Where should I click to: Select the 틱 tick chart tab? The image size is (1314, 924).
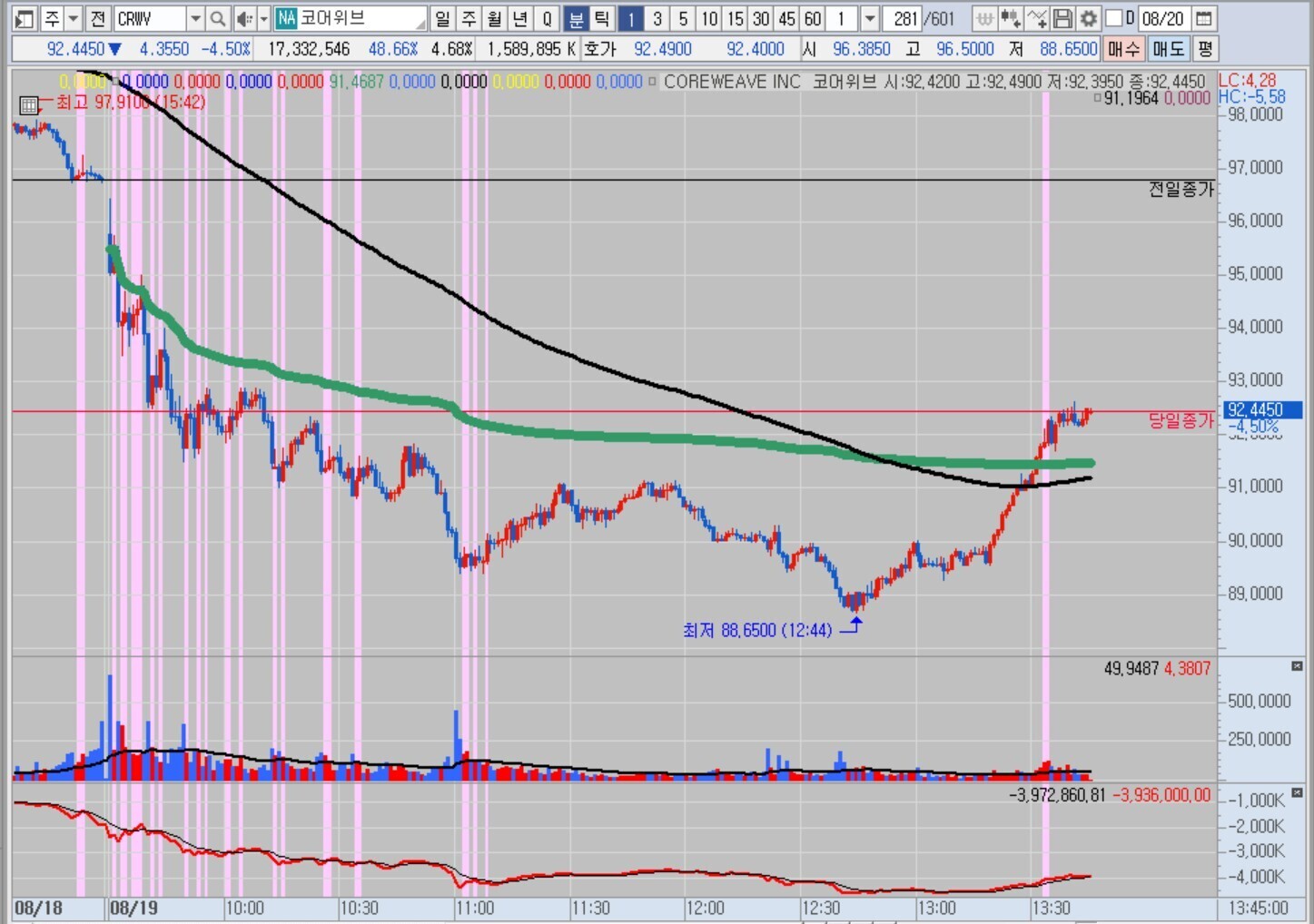tap(602, 18)
